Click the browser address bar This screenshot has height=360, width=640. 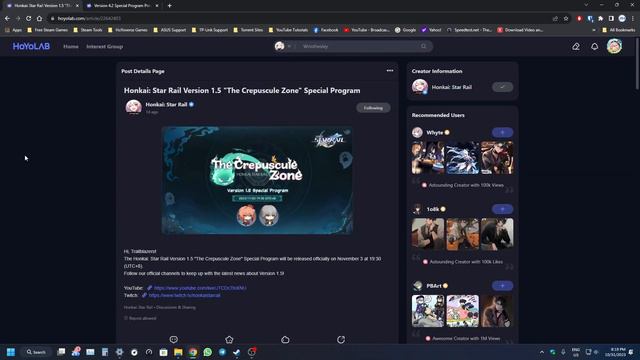(302, 18)
